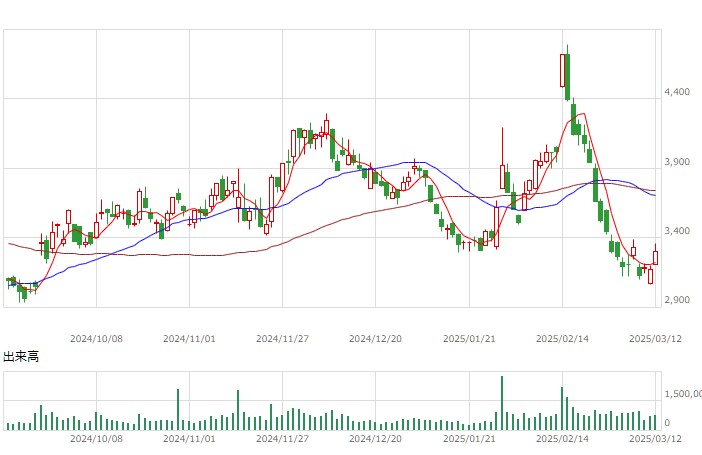Click the last candlestick on the chart
The height and width of the screenshot is (455, 702).
[x=655, y=255]
